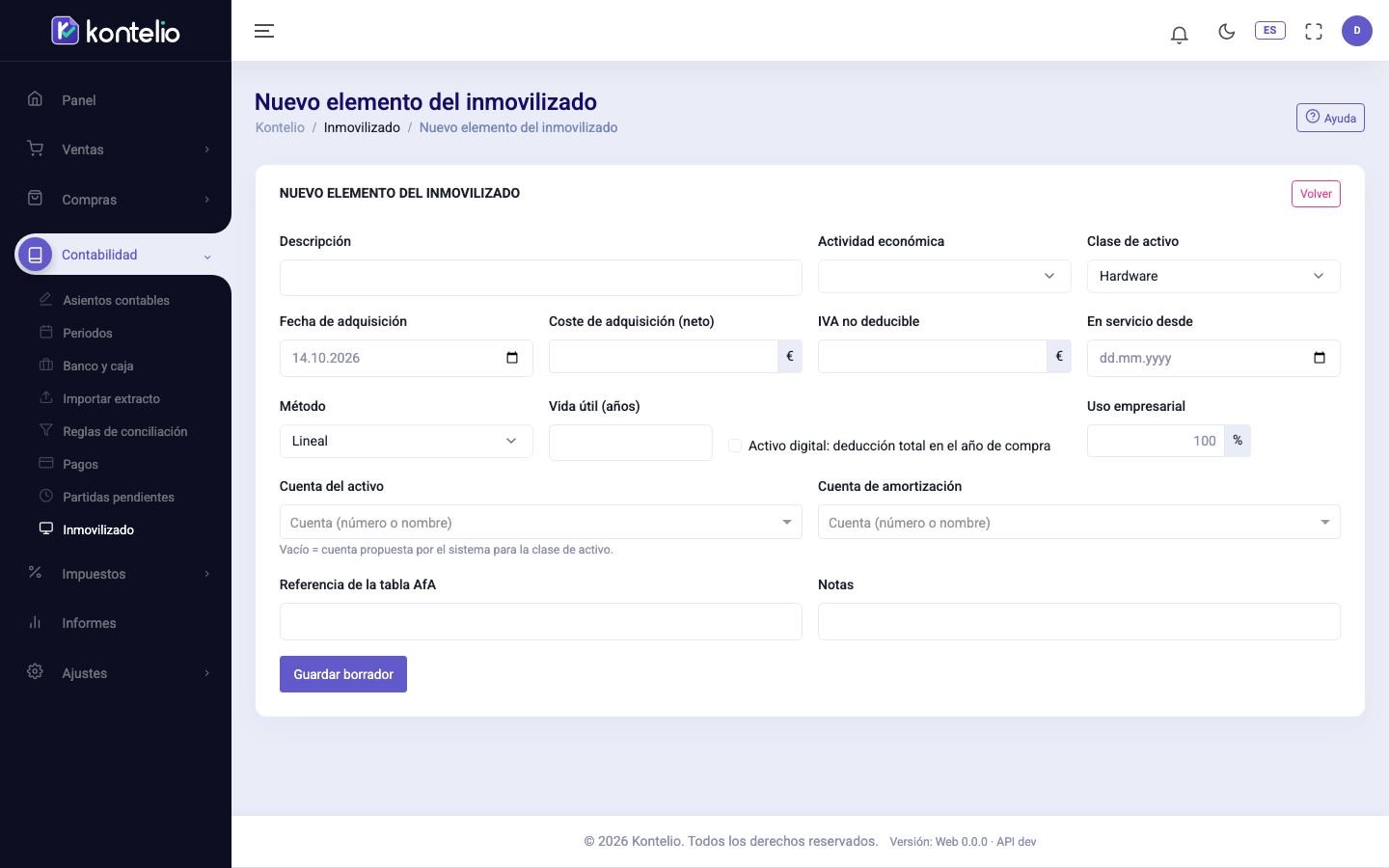Open user avatar D menu
1389x868 pixels.
pos(1357,31)
